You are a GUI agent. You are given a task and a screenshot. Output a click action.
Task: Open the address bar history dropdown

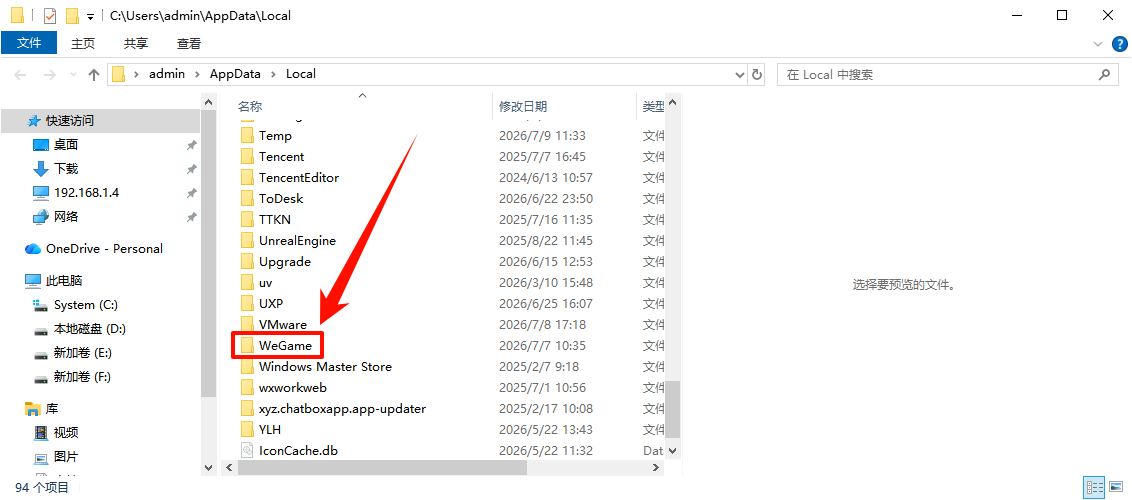point(739,74)
